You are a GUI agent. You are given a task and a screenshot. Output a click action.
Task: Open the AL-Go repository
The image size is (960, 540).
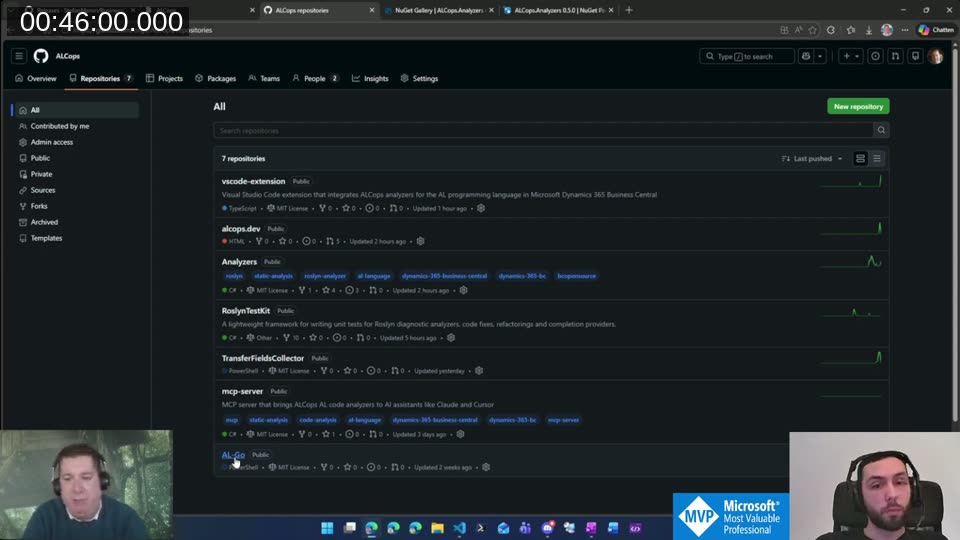click(233, 455)
